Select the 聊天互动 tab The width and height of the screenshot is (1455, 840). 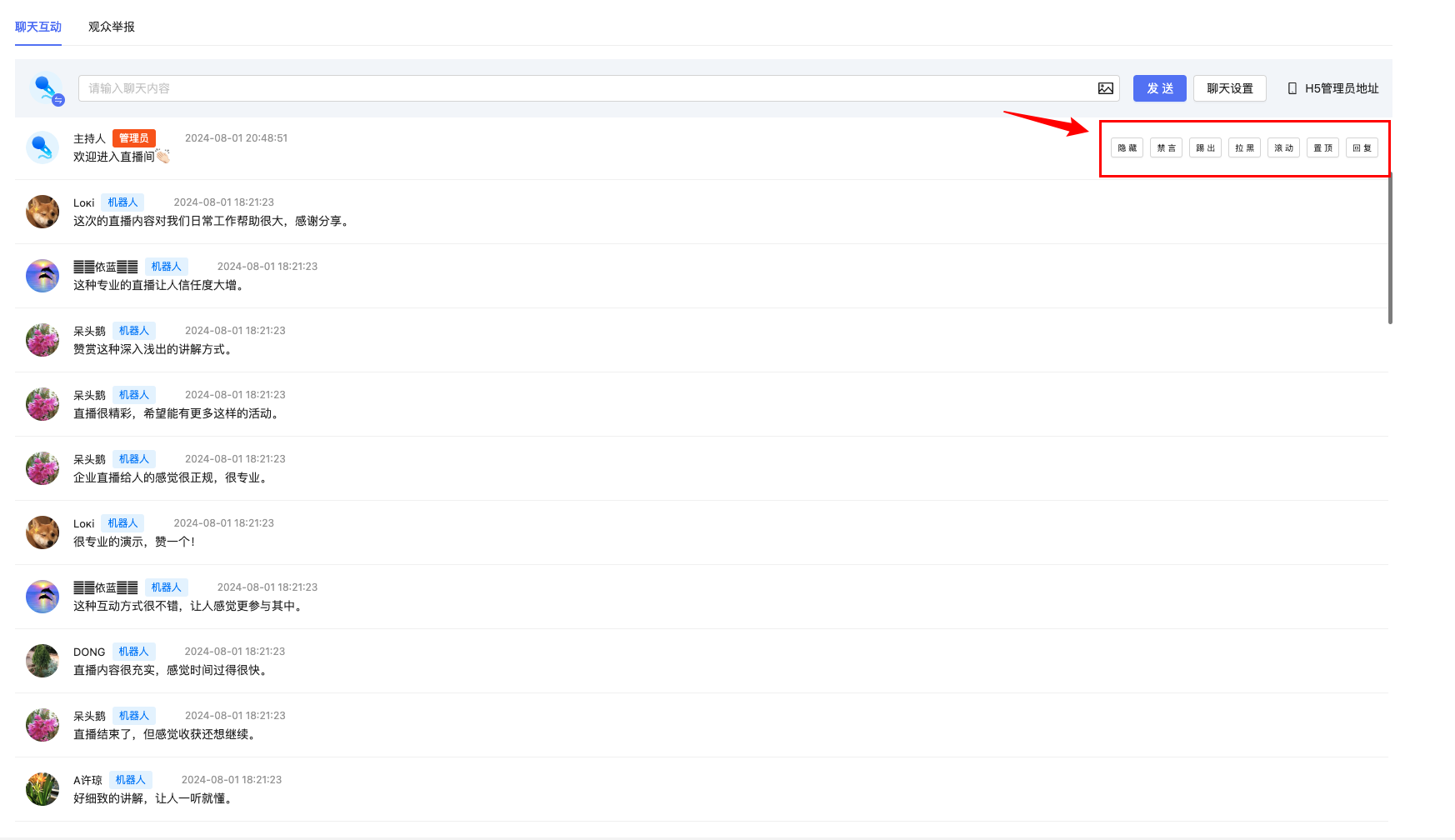tap(38, 27)
